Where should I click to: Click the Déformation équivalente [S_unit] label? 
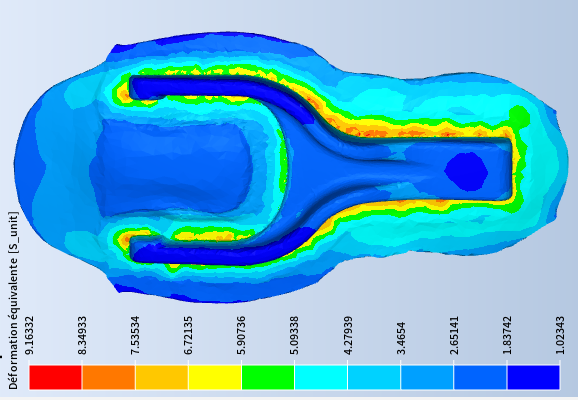click(13, 300)
